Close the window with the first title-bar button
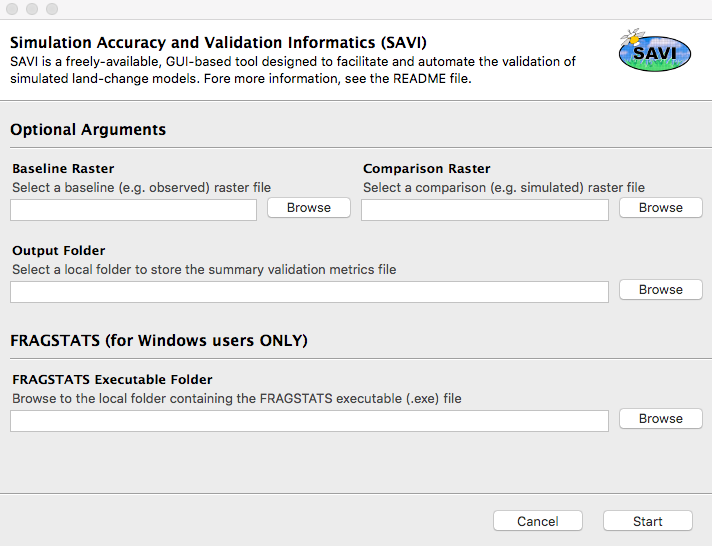Viewport: 712px width, 546px height. [12, 9]
